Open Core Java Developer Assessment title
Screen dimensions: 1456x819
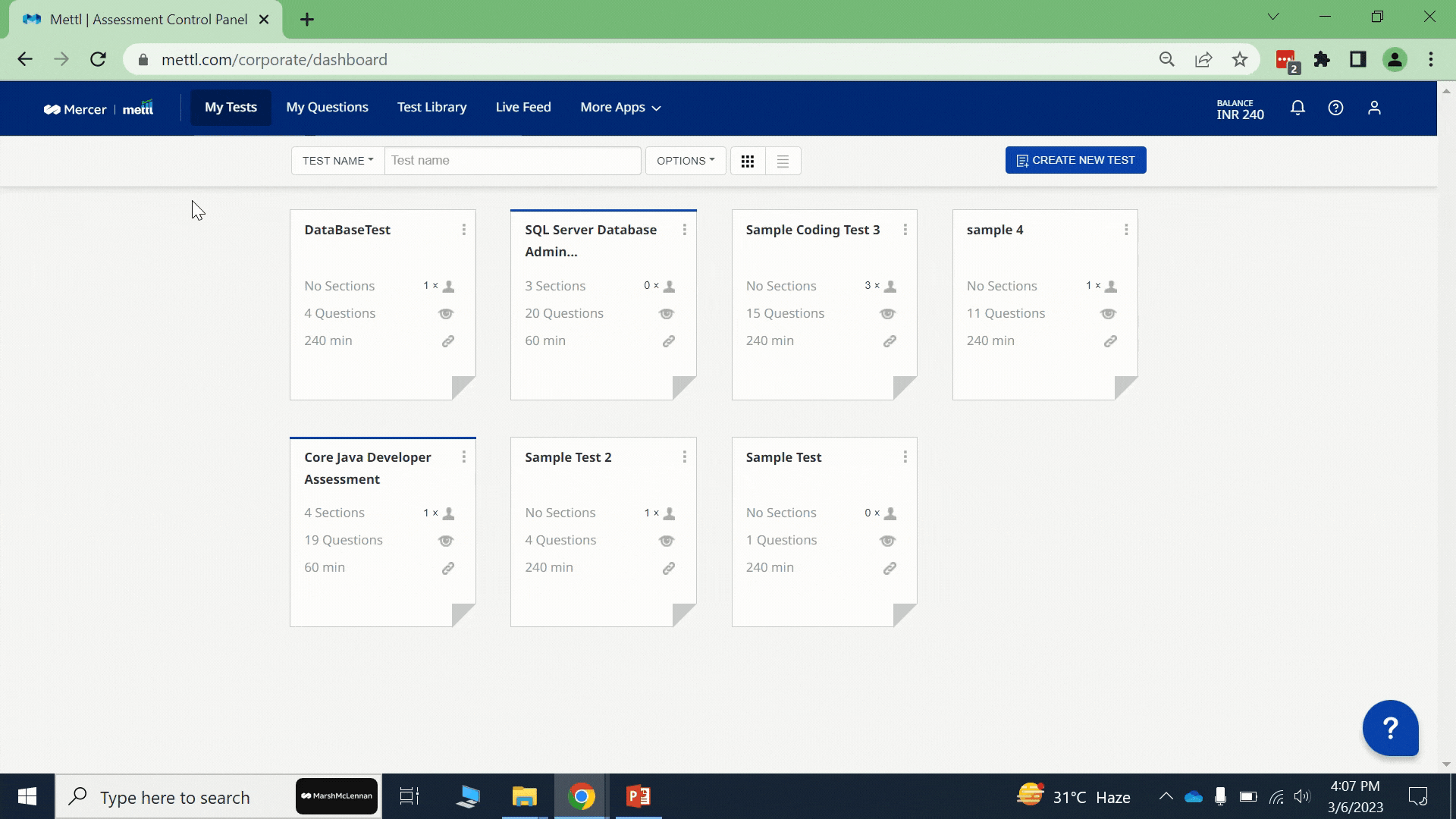click(x=368, y=468)
